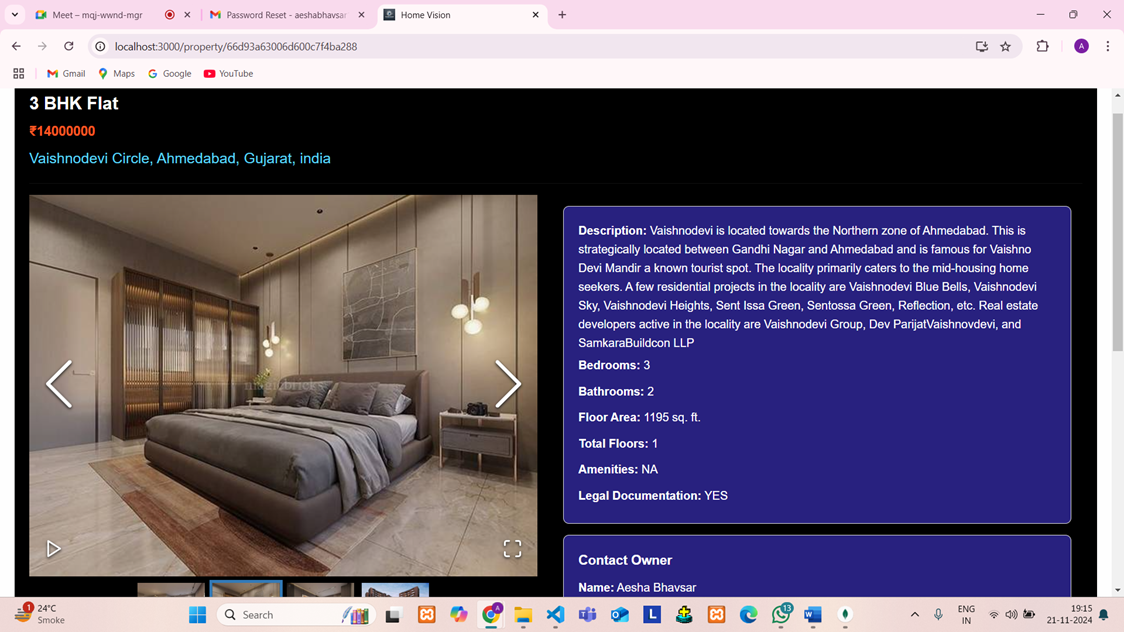Open WhatsApp from the taskbar

click(780, 614)
